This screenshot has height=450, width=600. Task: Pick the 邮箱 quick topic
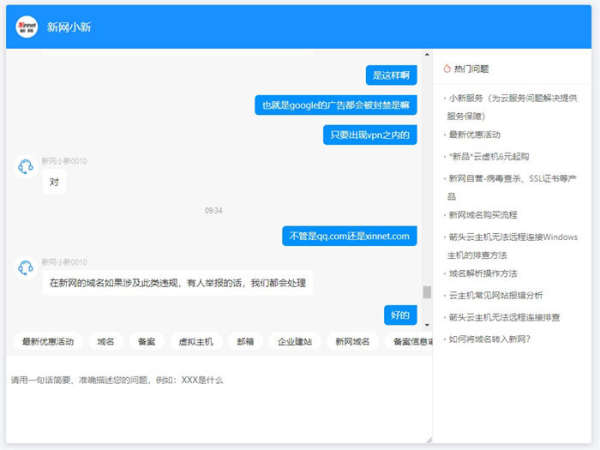(x=245, y=341)
